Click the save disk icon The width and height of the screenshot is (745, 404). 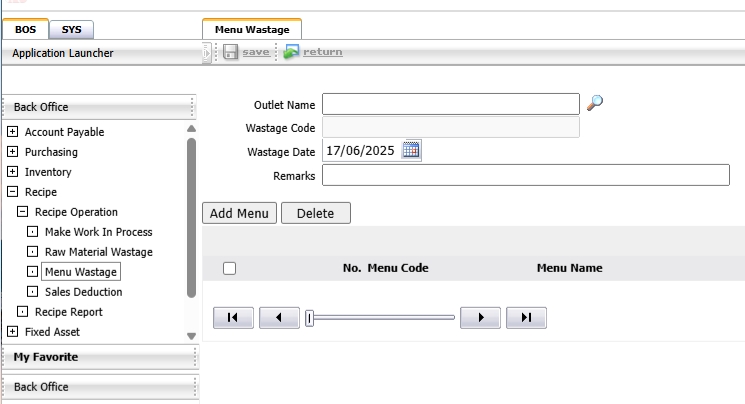230,52
